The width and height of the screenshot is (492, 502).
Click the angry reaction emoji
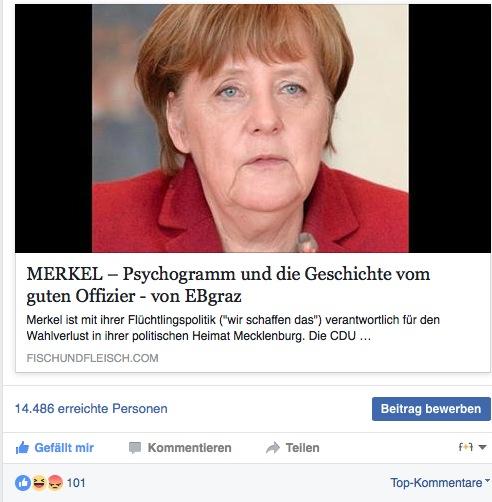55,483
